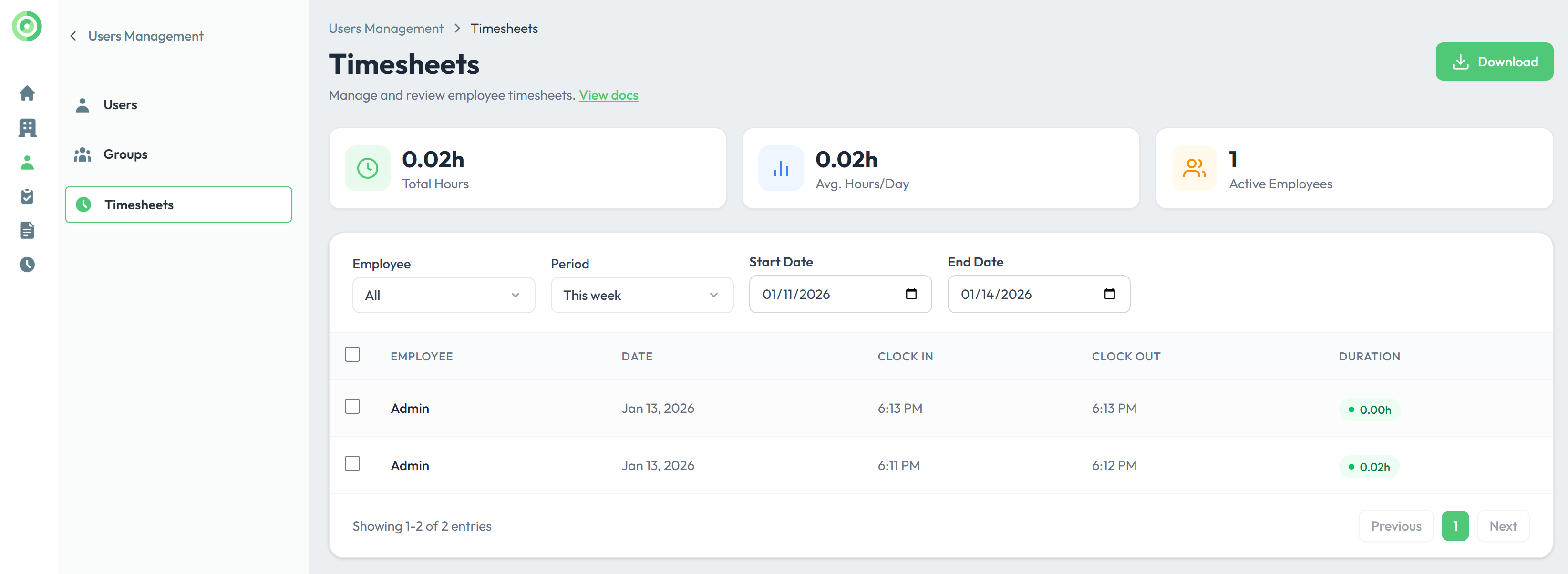The width and height of the screenshot is (1568, 574).
Task: Check the 6:11 PM Admin entry checkbox
Action: [x=352, y=464]
